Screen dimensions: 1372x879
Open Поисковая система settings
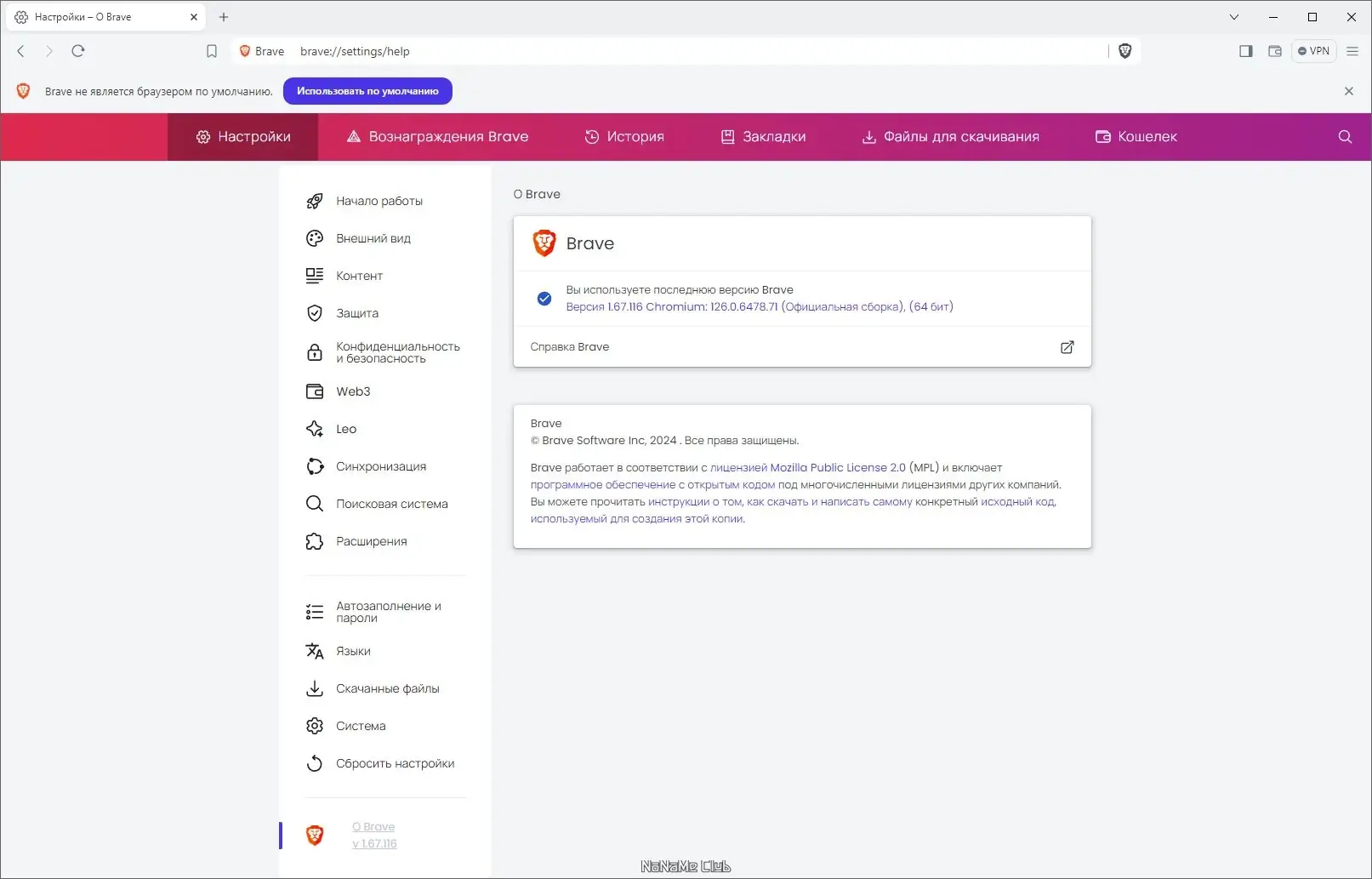pos(392,504)
